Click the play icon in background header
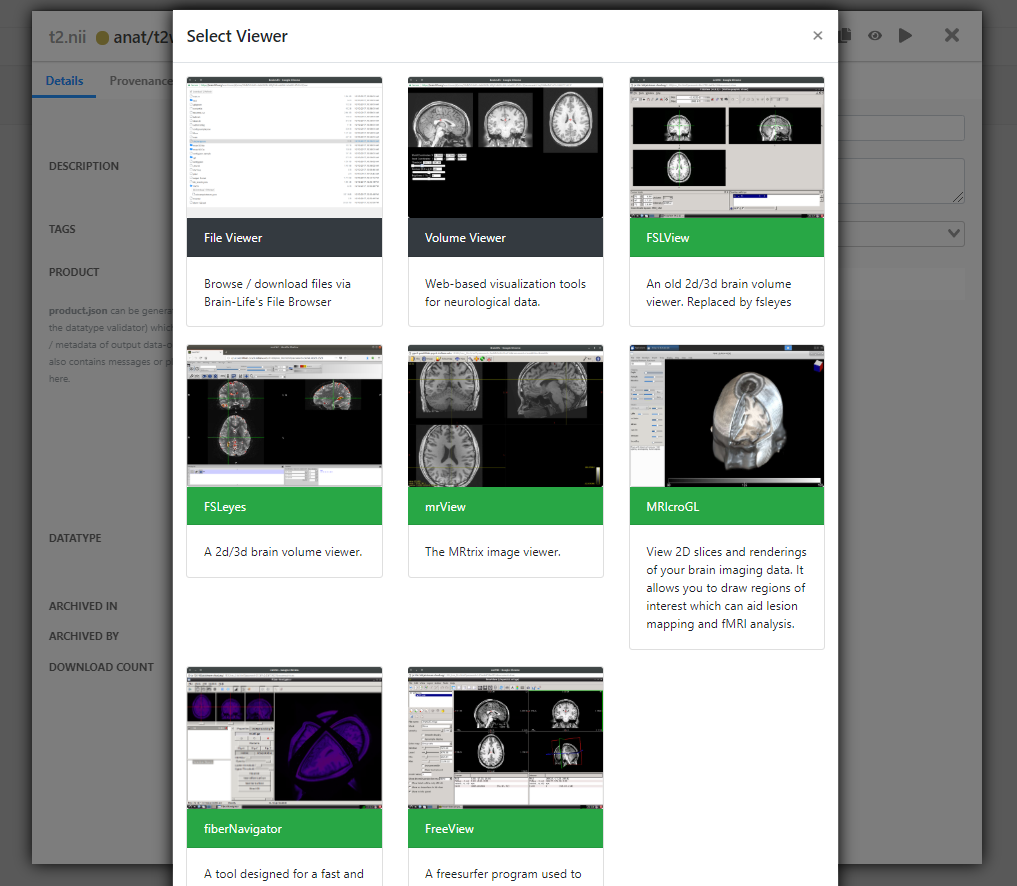 [905, 36]
